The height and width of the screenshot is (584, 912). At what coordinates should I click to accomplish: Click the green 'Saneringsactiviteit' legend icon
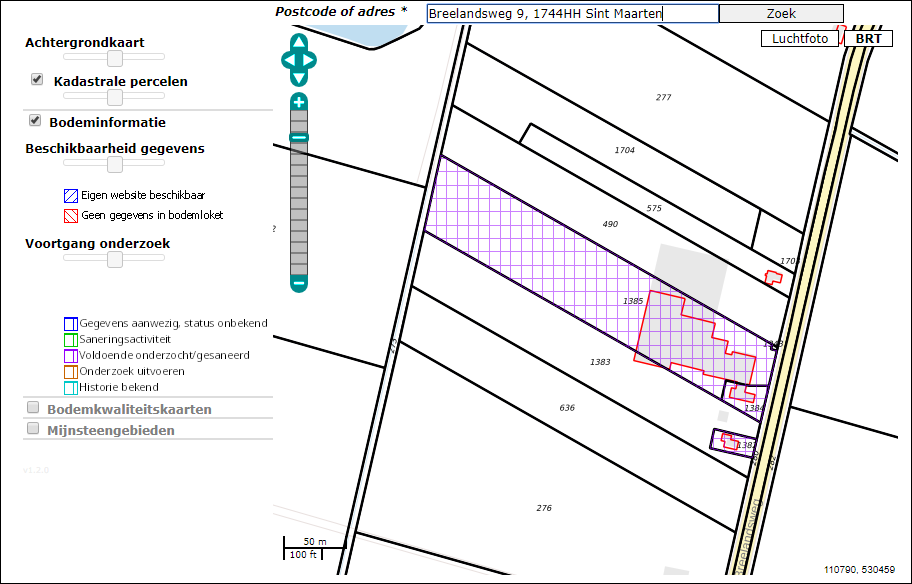pyautogui.click(x=70, y=339)
